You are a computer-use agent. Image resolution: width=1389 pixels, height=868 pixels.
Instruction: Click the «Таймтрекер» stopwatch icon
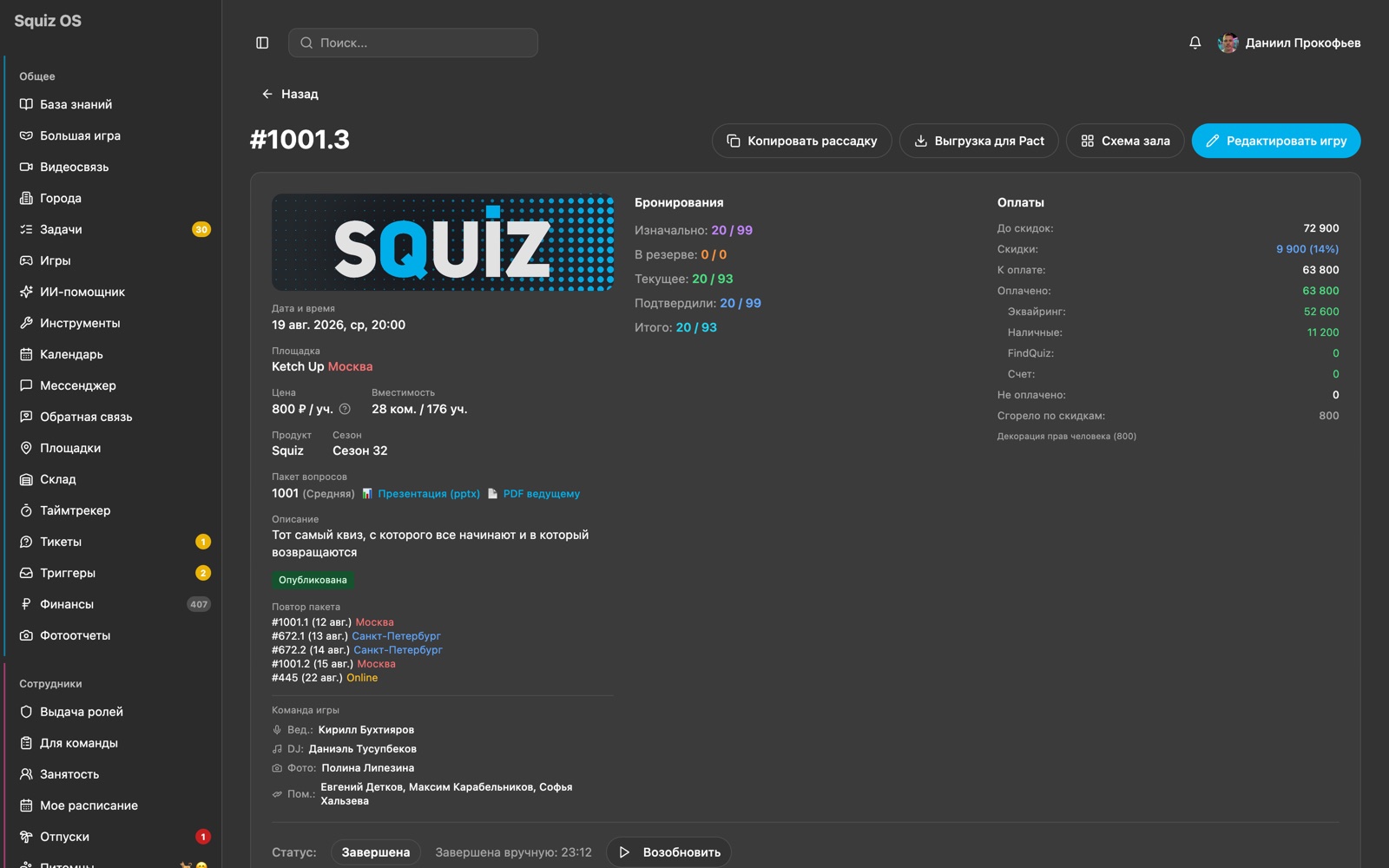coord(26,510)
